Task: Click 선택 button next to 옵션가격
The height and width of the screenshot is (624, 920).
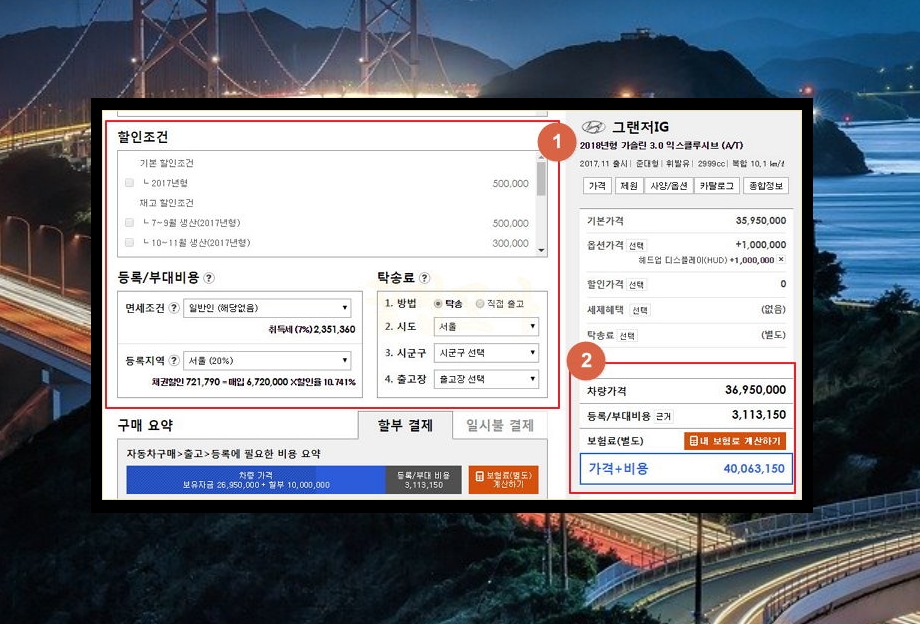Action: 637,246
